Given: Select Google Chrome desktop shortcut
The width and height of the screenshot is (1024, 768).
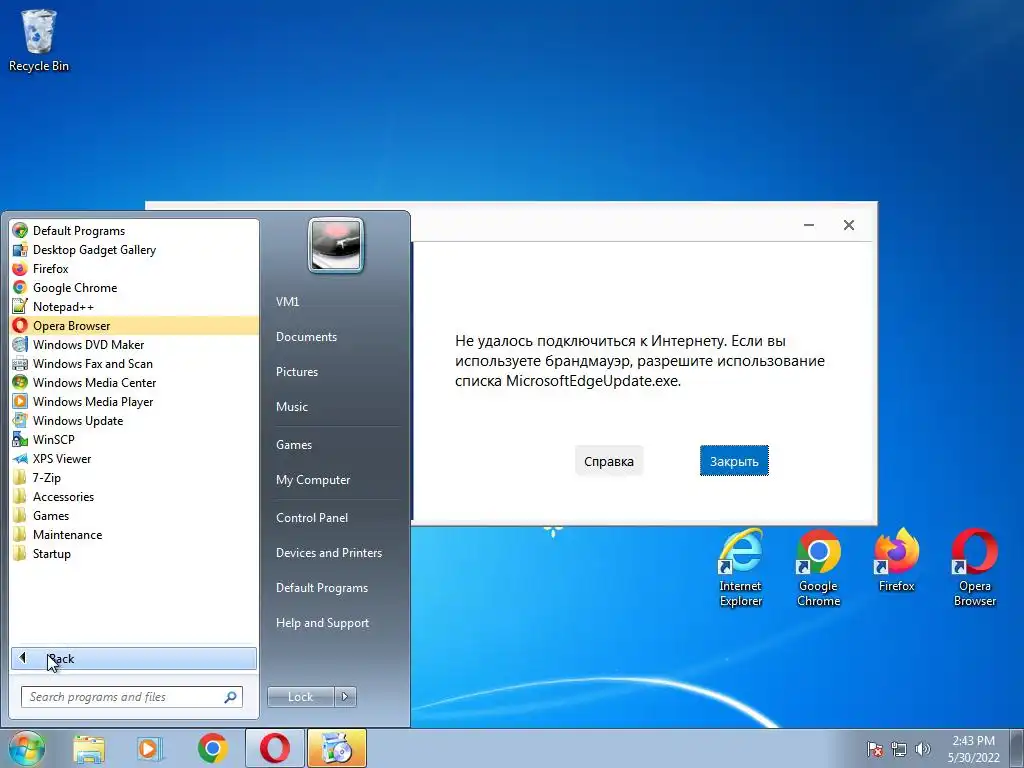Looking at the screenshot, I should [x=818, y=568].
